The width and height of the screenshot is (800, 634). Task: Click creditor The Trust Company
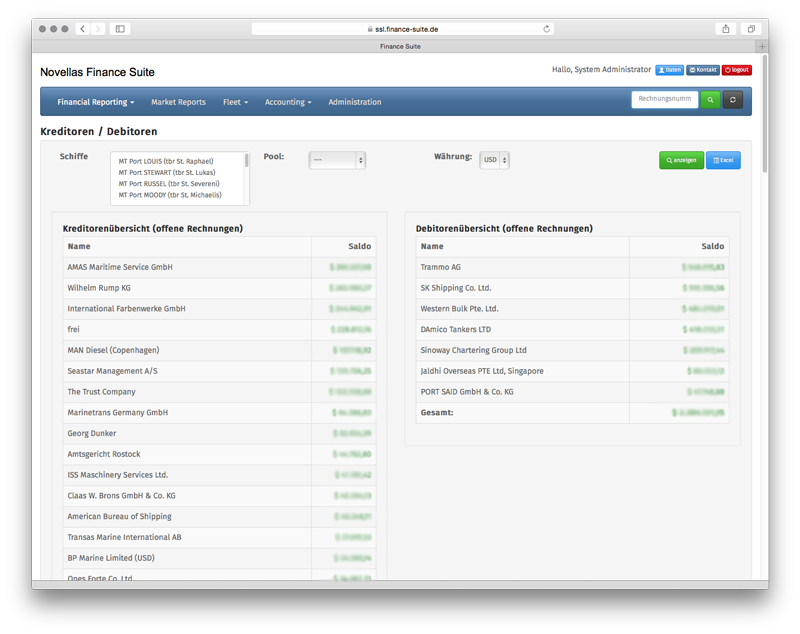(102, 392)
